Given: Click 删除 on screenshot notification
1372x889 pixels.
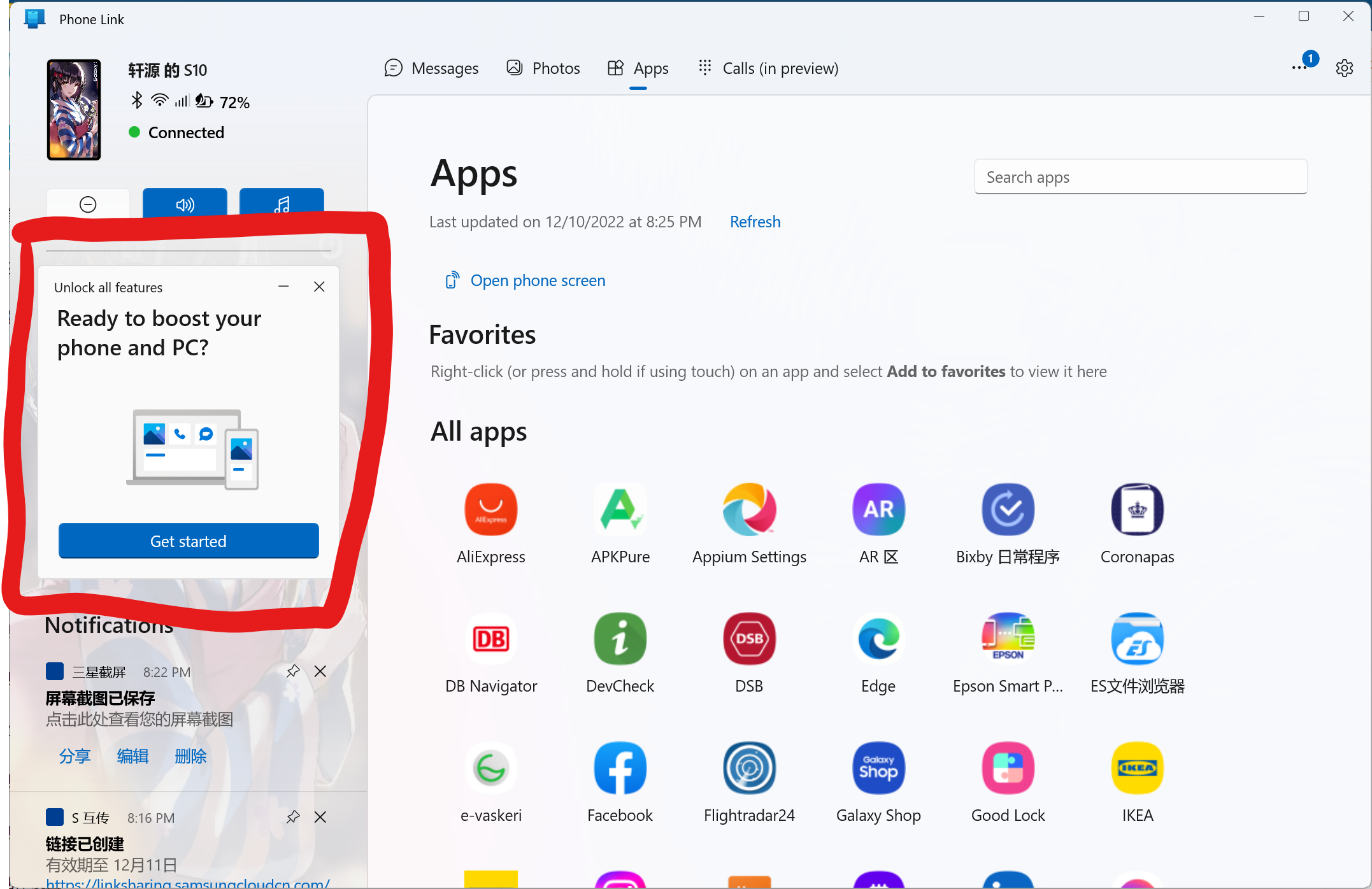Looking at the screenshot, I should click(x=190, y=756).
